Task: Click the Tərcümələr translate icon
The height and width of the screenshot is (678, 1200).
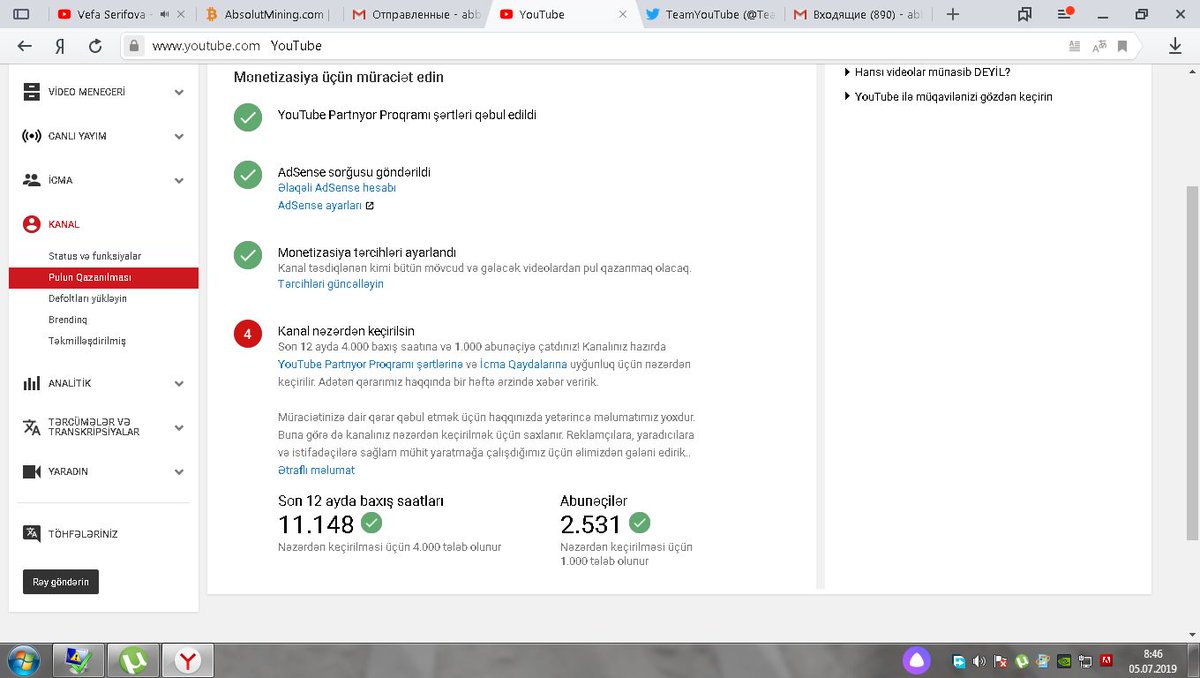Action: (x=31, y=427)
